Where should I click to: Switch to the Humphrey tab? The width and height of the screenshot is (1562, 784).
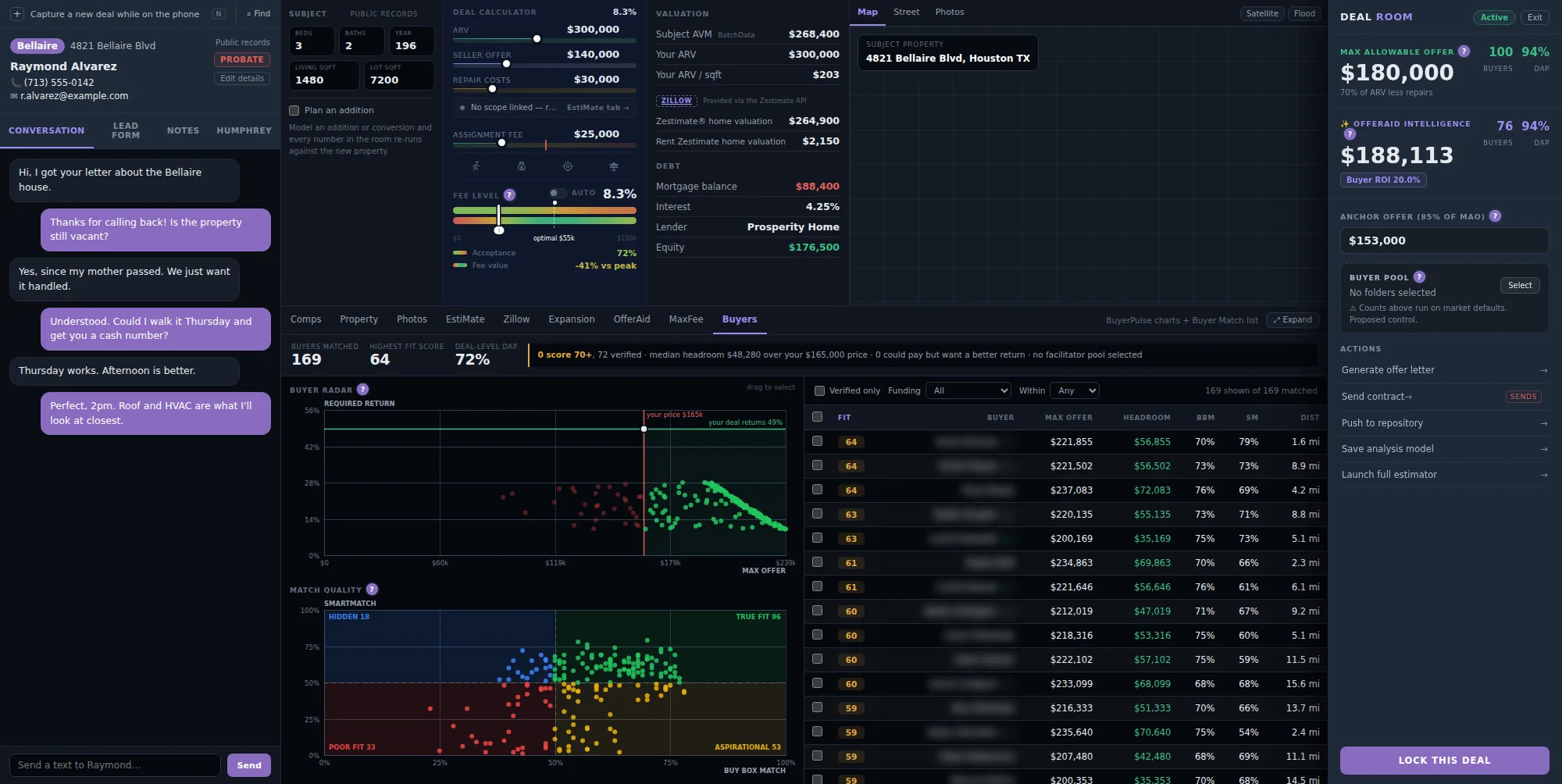click(244, 130)
